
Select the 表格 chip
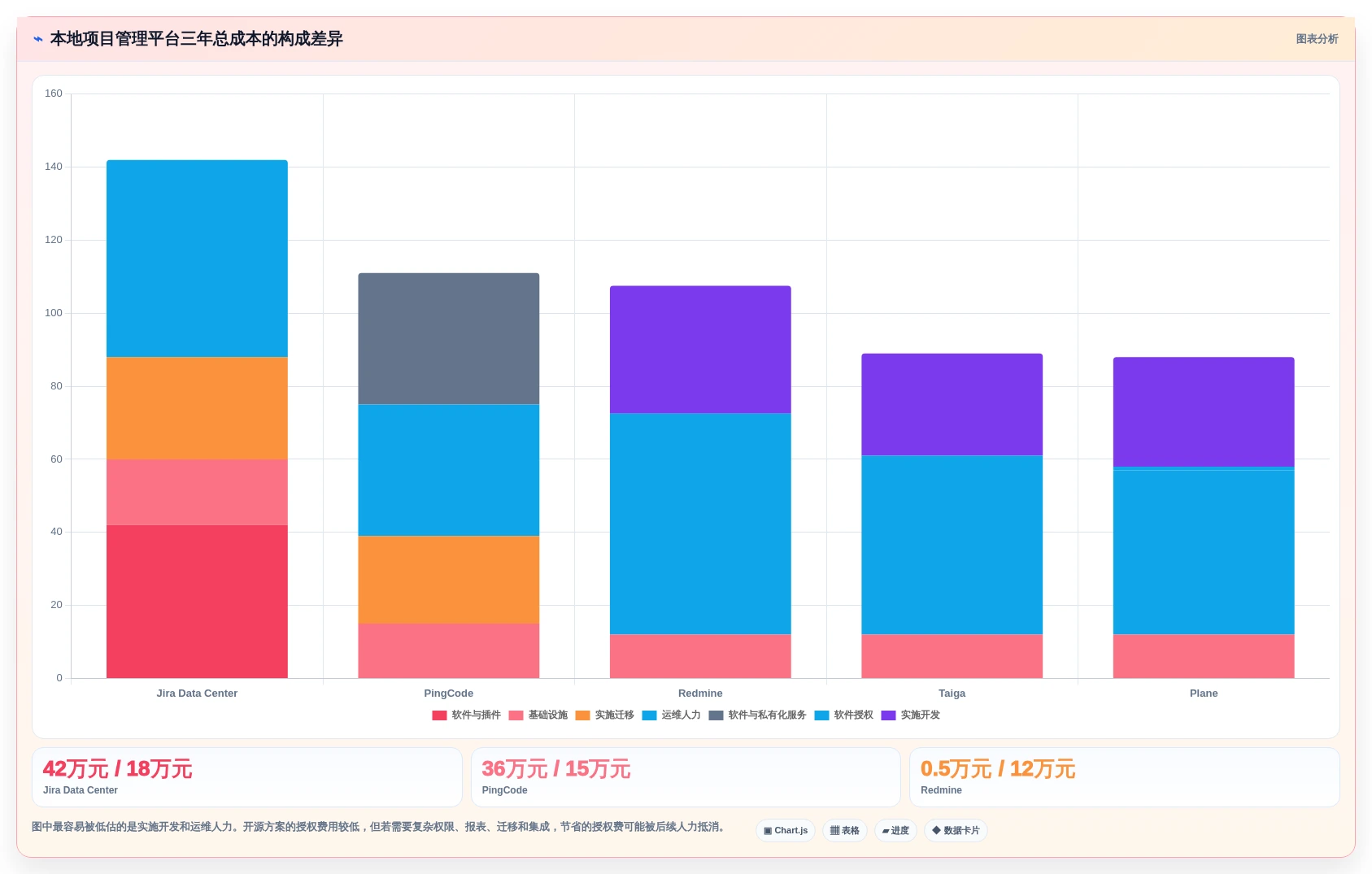click(845, 830)
